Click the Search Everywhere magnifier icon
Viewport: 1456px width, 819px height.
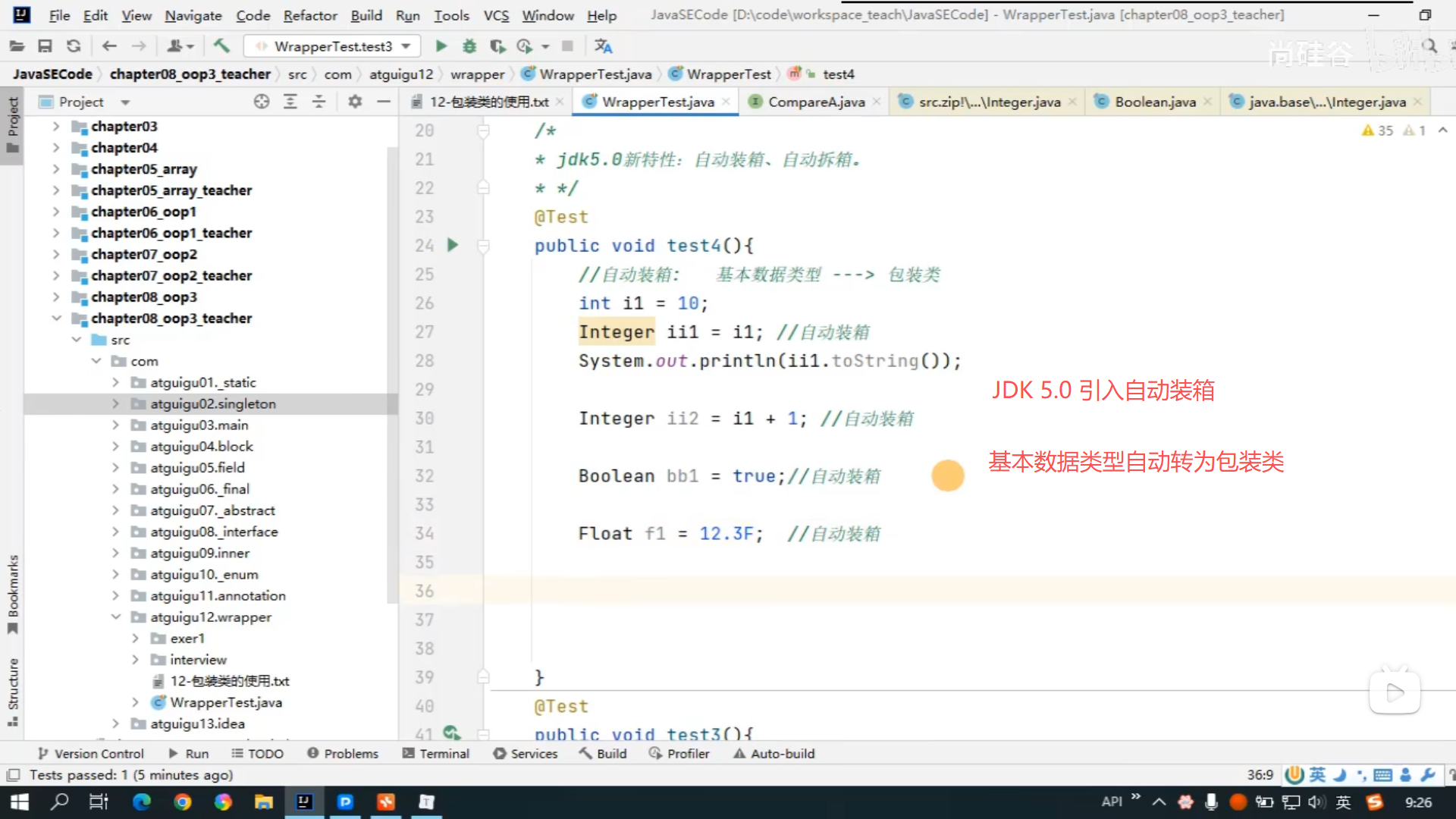point(1429,46)
